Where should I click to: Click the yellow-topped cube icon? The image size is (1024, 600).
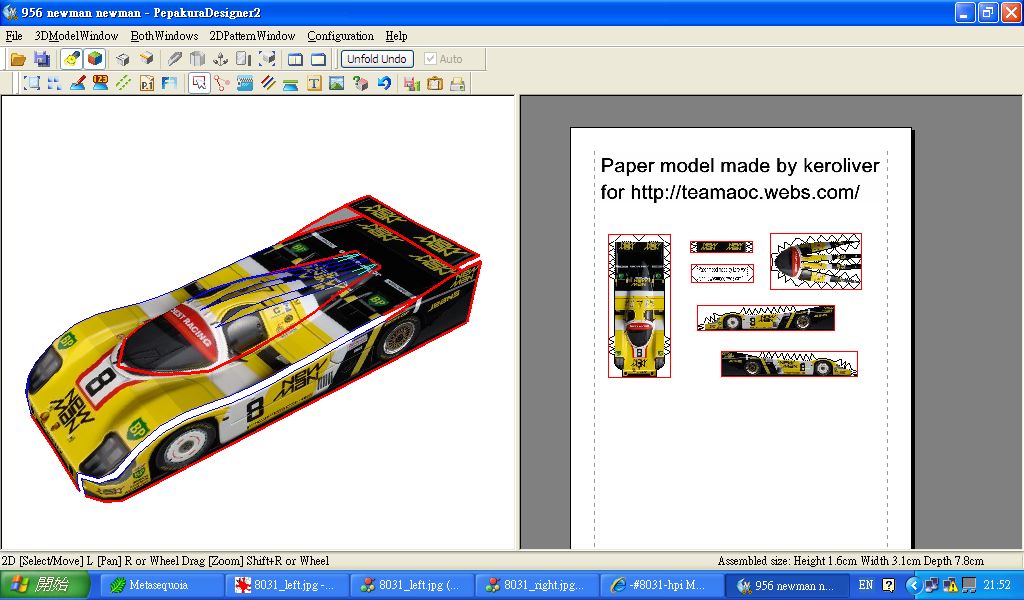146,59
